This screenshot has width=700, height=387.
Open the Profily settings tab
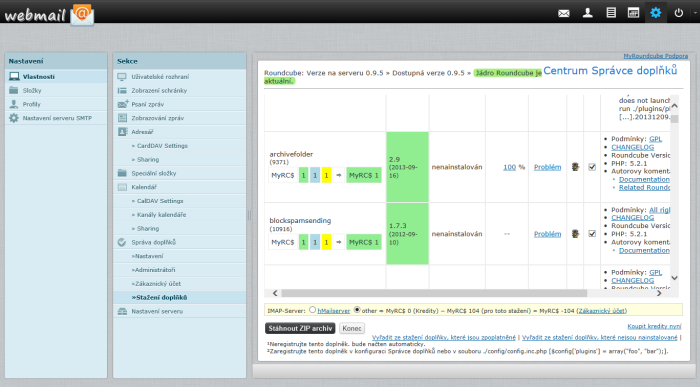tap(56, 104)
